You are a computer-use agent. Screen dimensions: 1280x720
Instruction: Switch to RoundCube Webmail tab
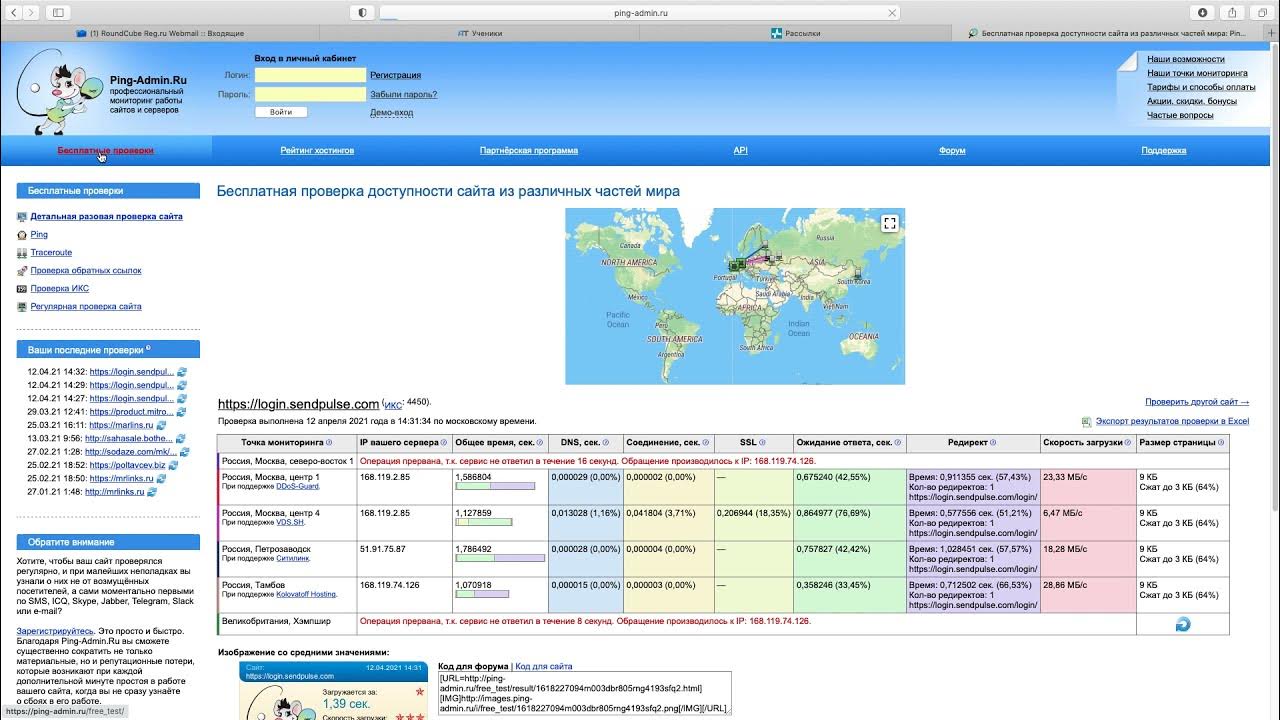[x=160, y=33]
